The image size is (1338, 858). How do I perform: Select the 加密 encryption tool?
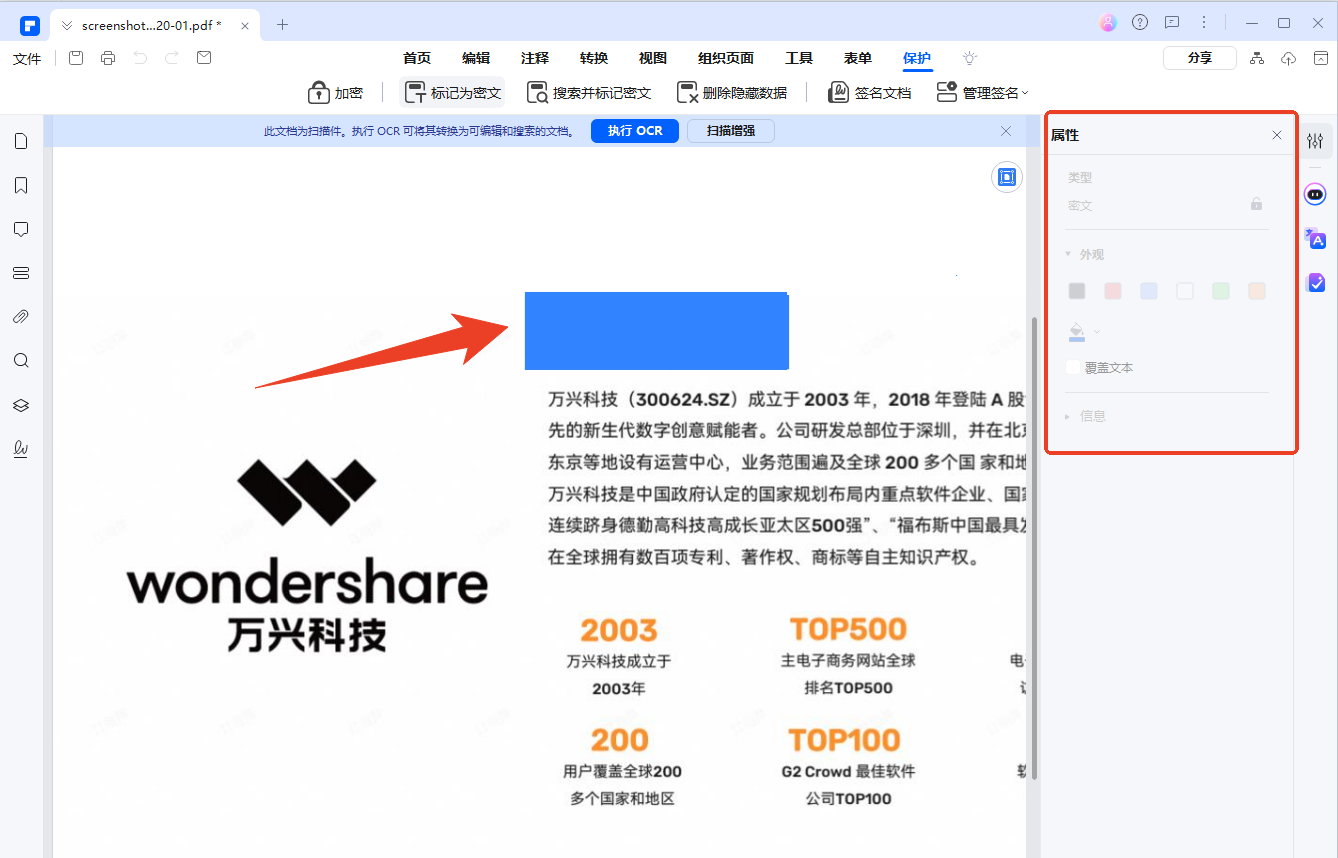coord(336,92)
